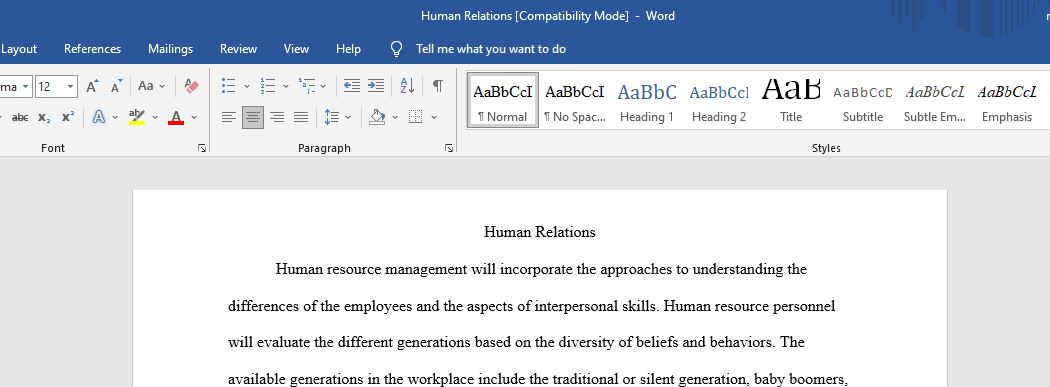This screenshot has height=387, width=1050.
Task: Apply red font color
Action: coord(176,117)
